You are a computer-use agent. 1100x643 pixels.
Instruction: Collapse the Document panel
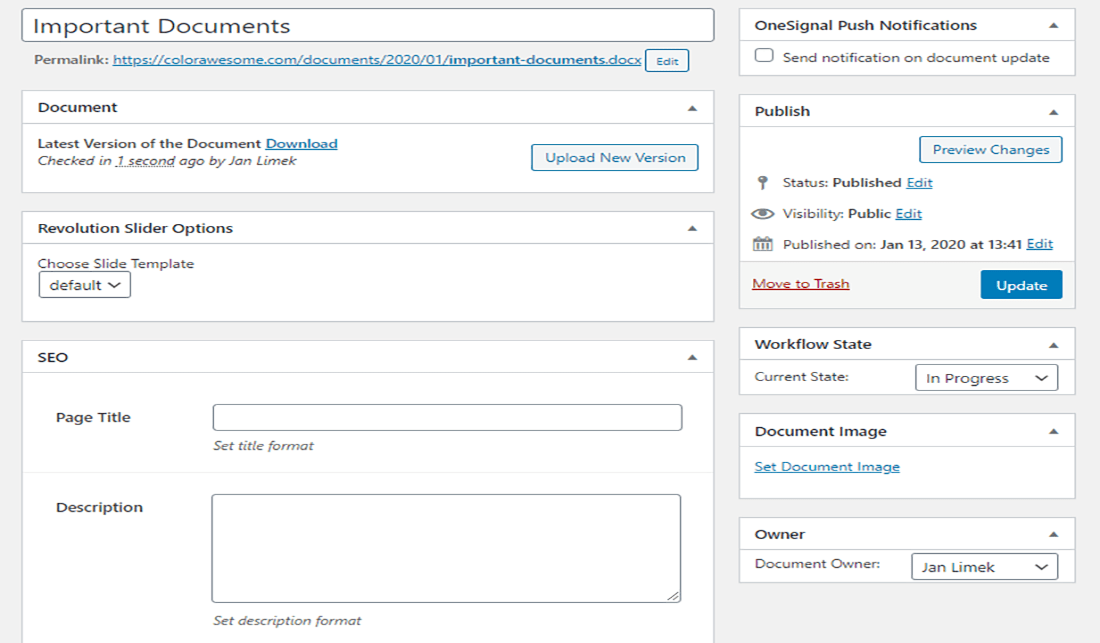(x=690, y=106)
